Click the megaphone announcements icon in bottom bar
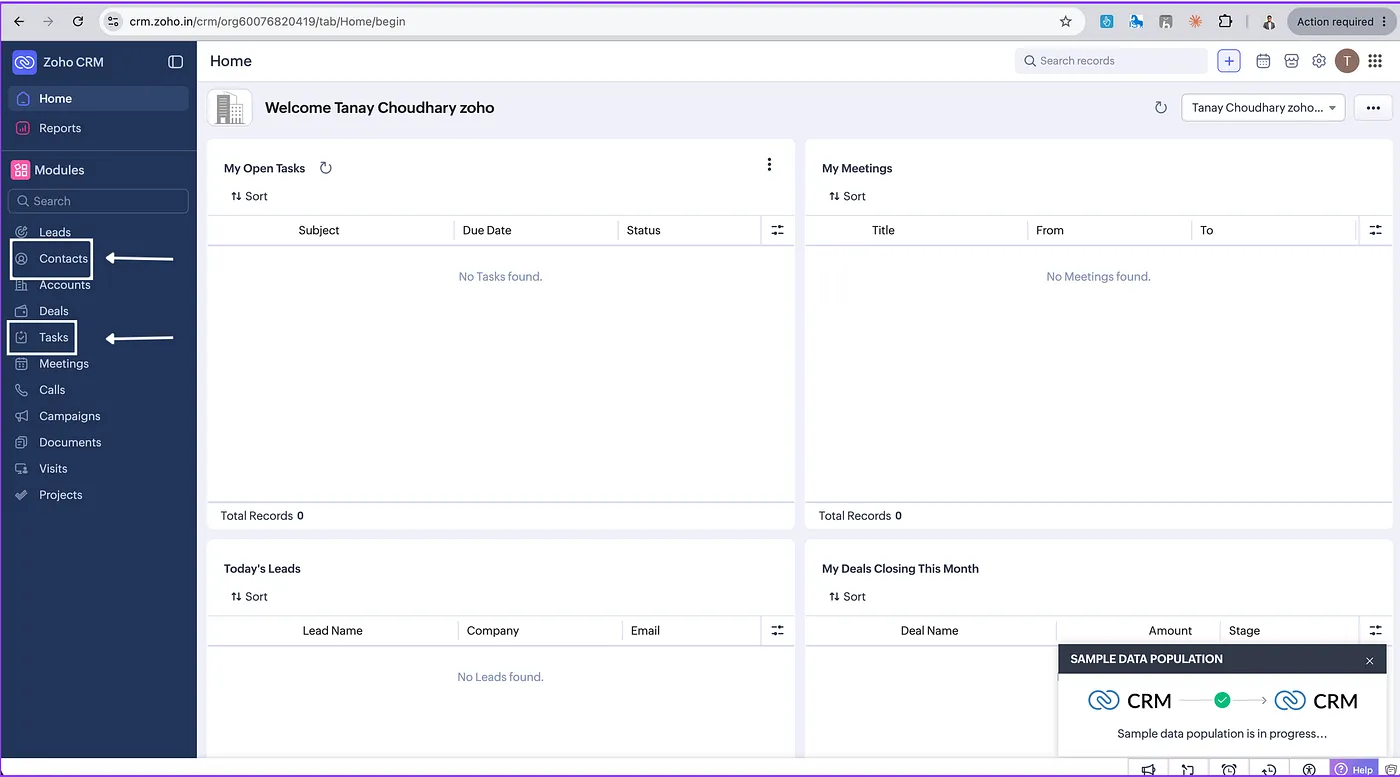The width and height of the screenshot is (1400, 777). [1148, 769]
